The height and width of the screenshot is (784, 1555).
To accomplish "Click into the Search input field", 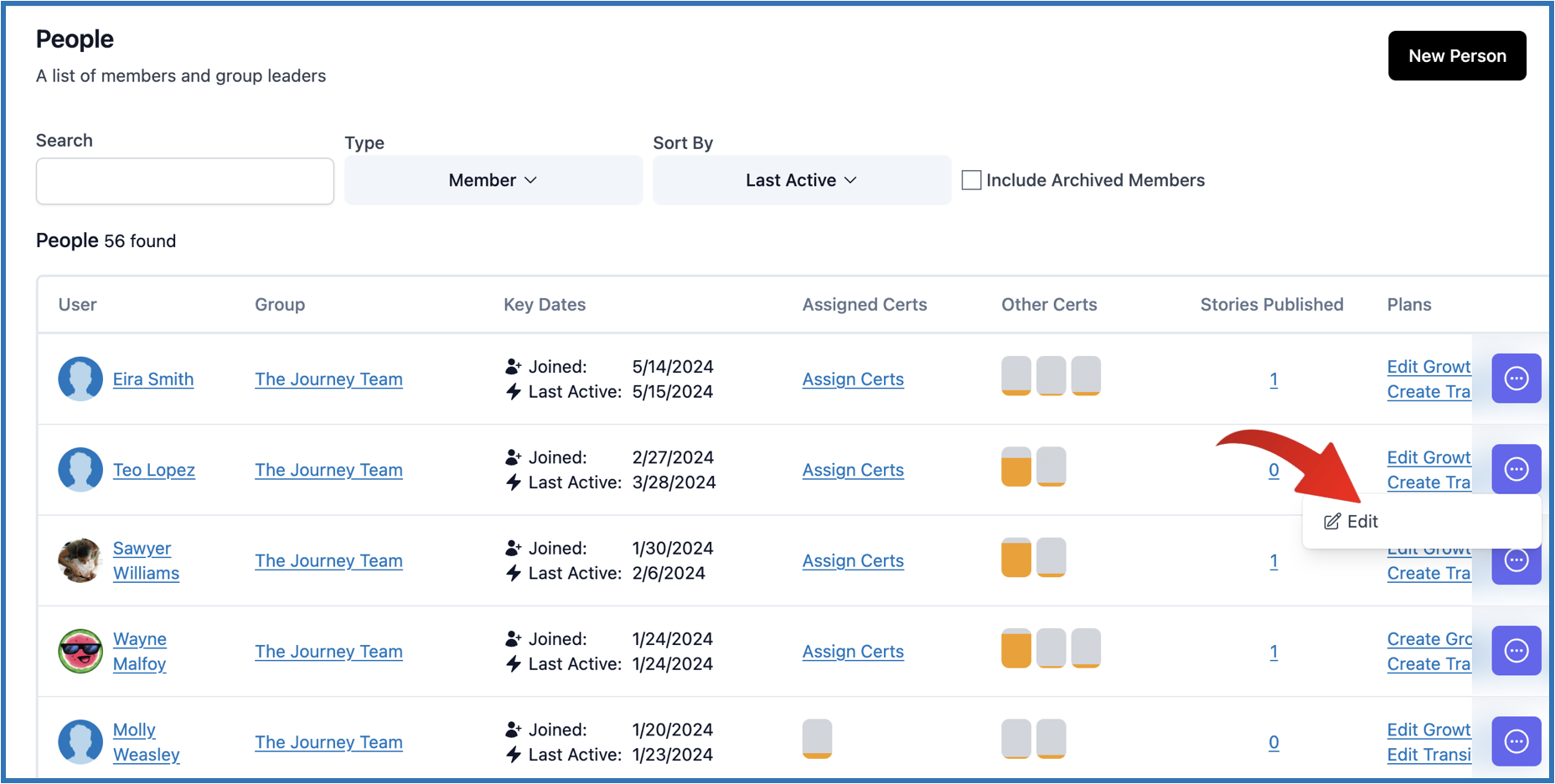I will pyautogui.click(x=185, y=181).
